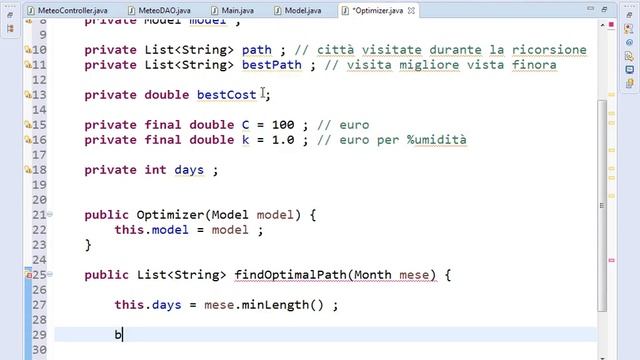Click the Java file icon on MeteoController.java tab
Viewport: 640px width, 360px height.
pos(31,11)
